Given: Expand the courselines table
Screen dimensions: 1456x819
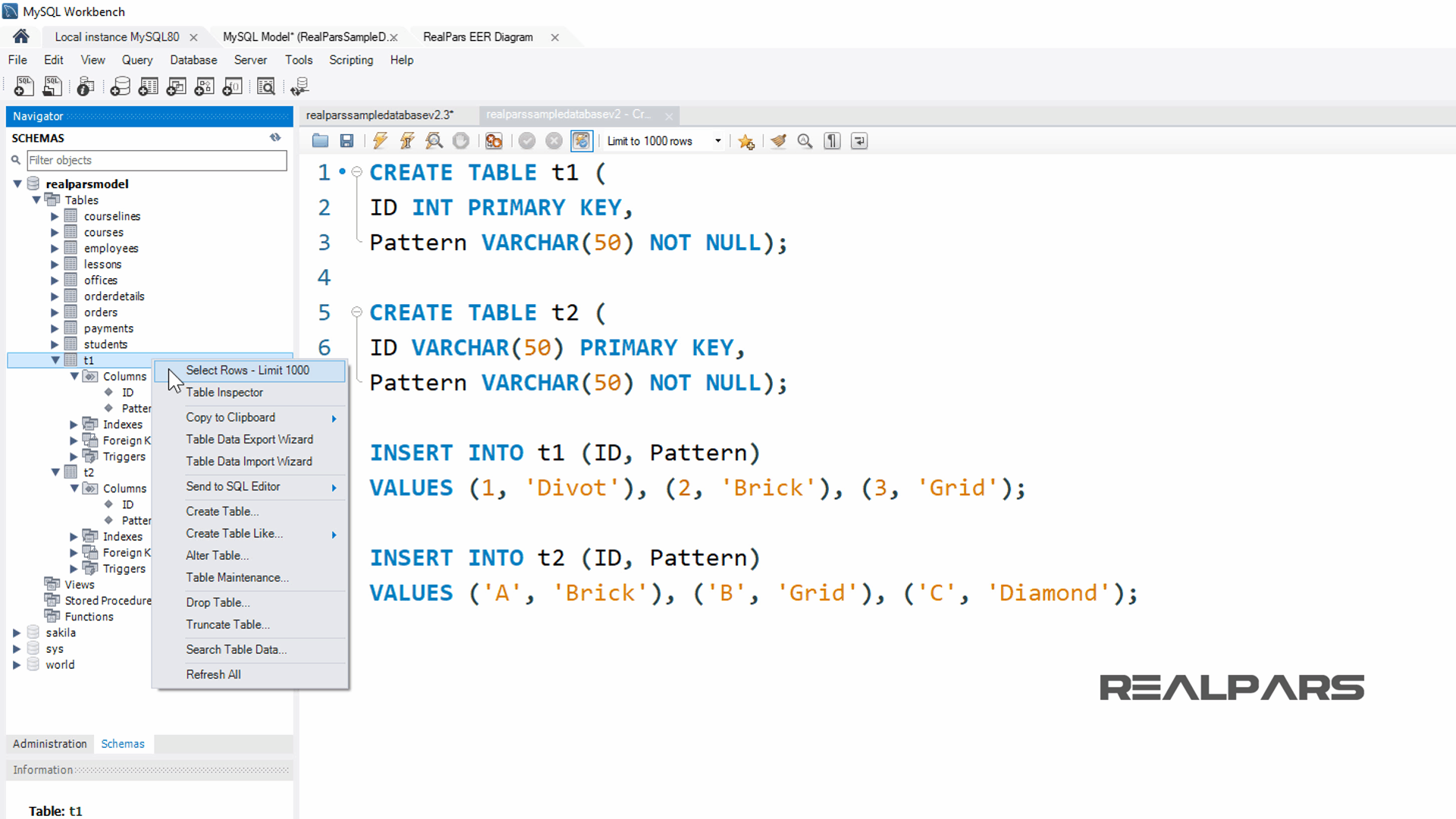Looking at the screenshot, I should click(55, 216).
